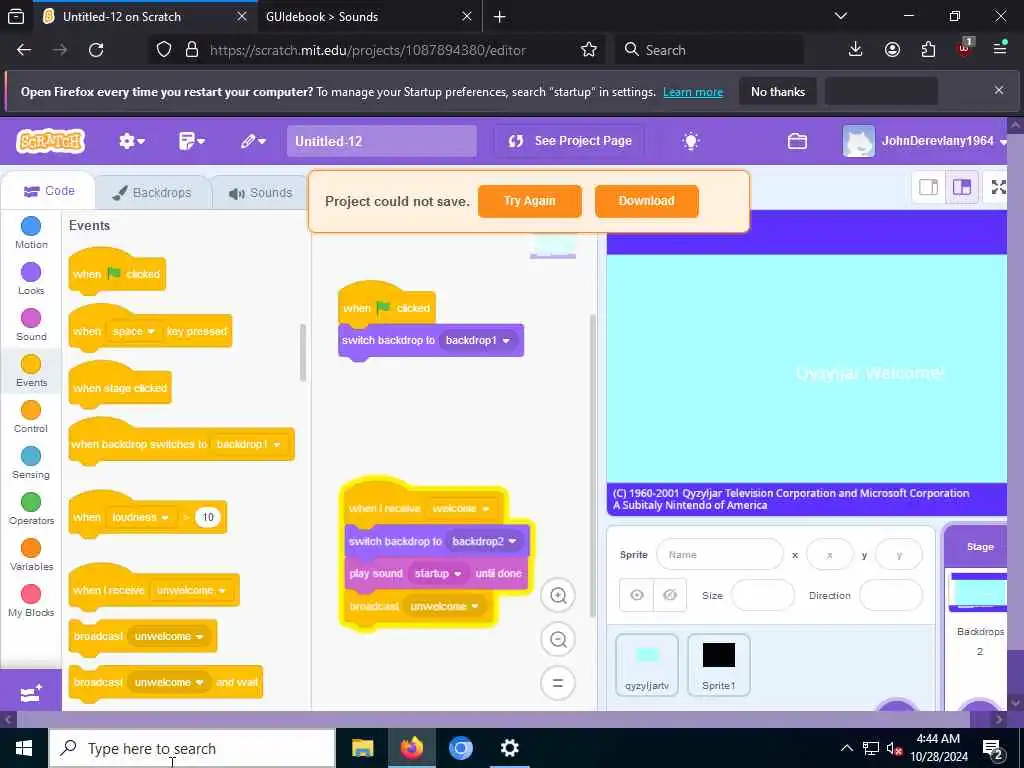Open palette 'when backdrop switches to' dropdown

pos(249,444)
